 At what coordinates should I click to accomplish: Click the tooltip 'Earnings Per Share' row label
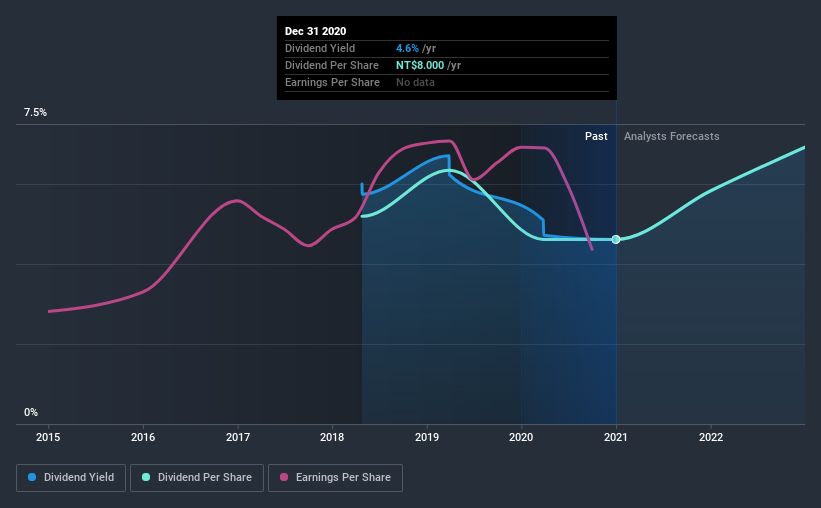pyautogui.click(x=332, y=82)
